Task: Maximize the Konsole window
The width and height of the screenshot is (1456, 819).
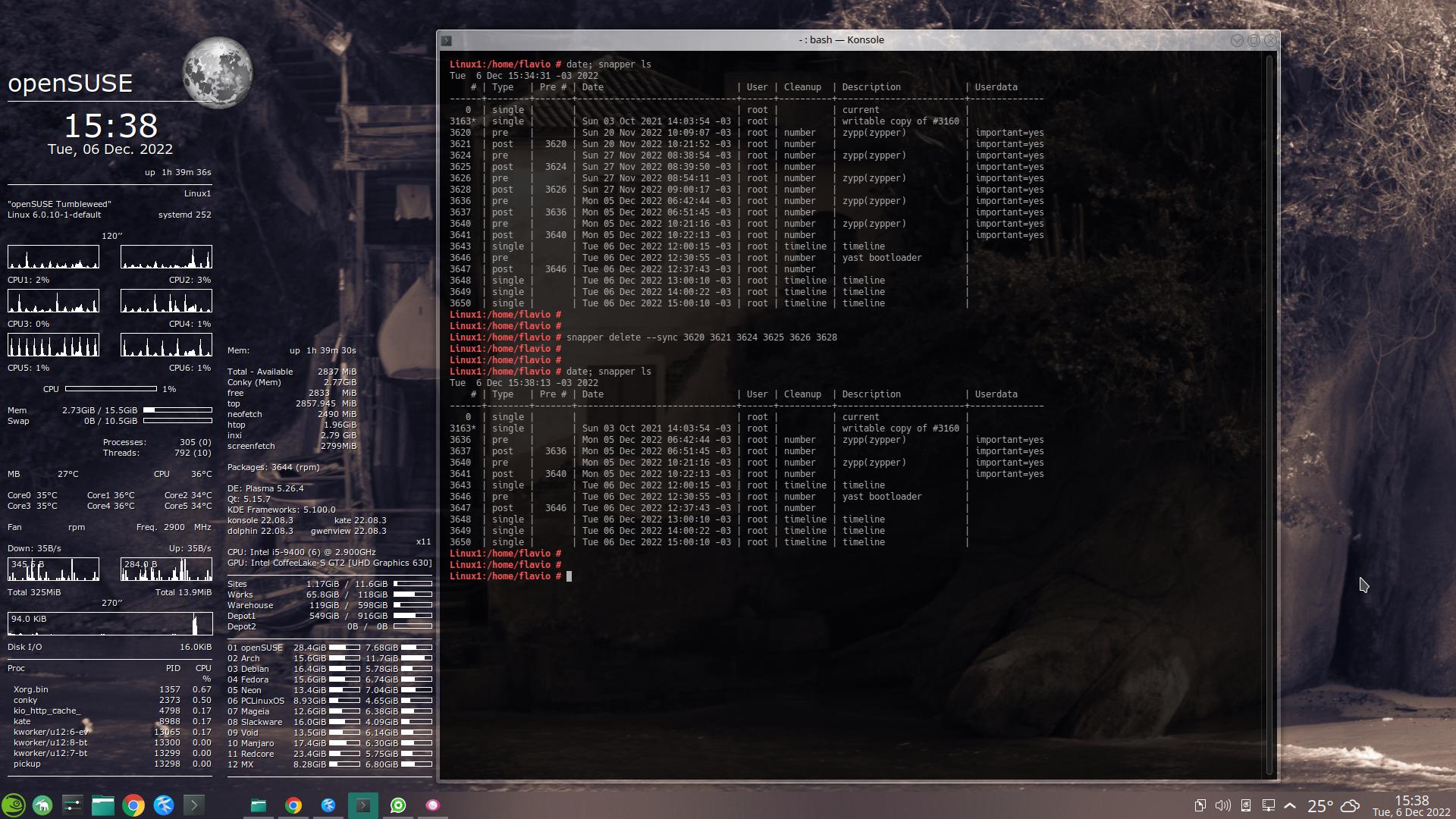Action: click(x=1254, y=40)
